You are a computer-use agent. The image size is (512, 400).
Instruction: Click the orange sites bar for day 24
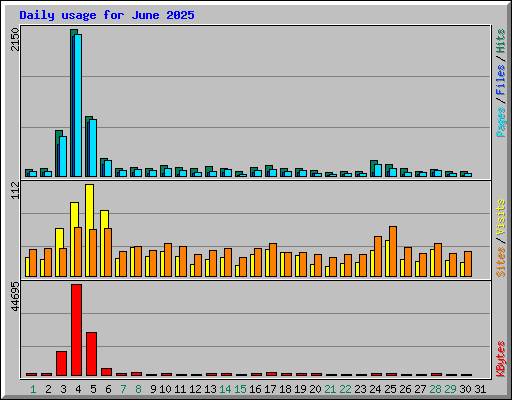point(378,256)
